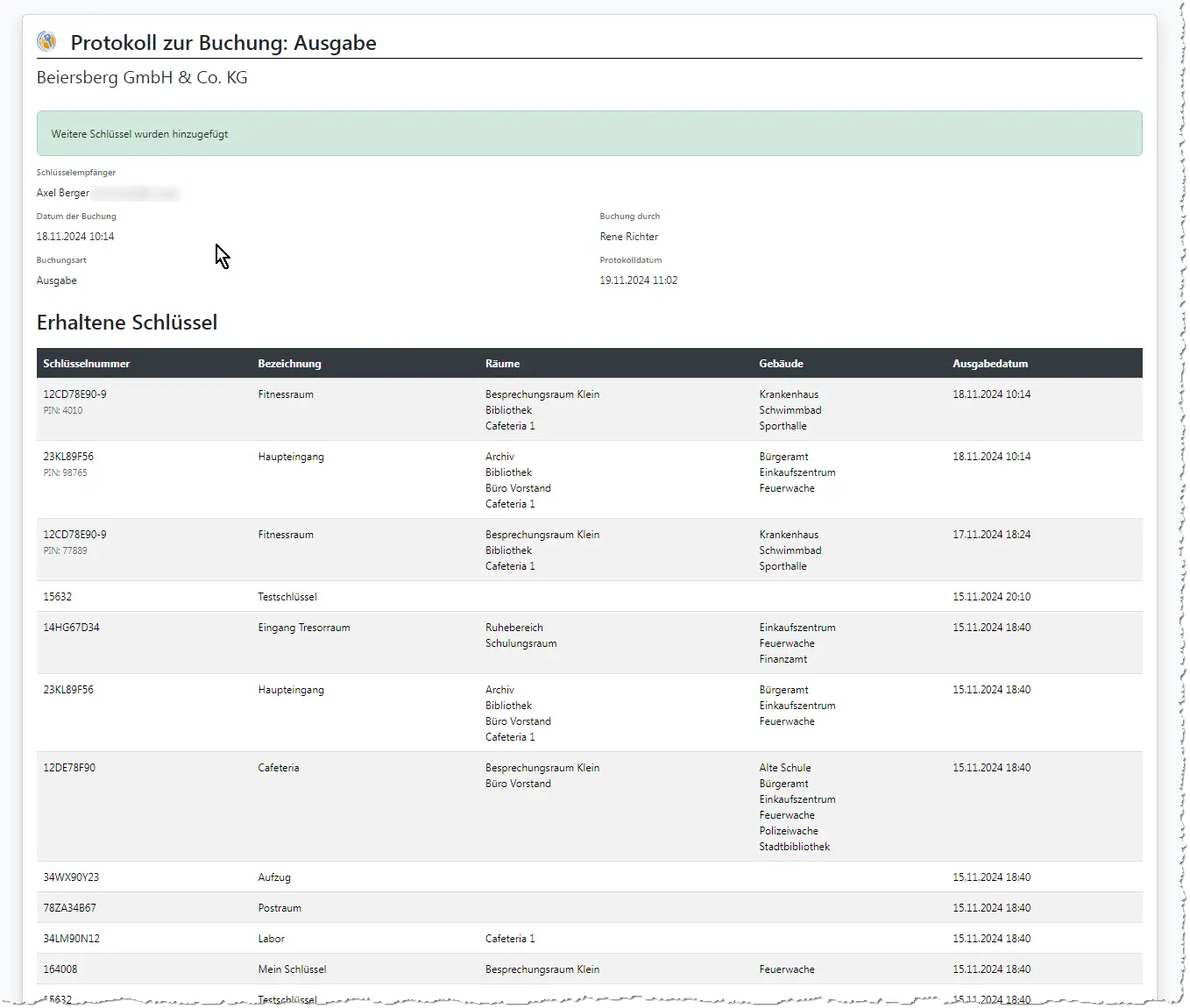The height and width of the screenshot is (1008, 1190).
Task: Select the PIN: 98765 label
Action: 66,472
